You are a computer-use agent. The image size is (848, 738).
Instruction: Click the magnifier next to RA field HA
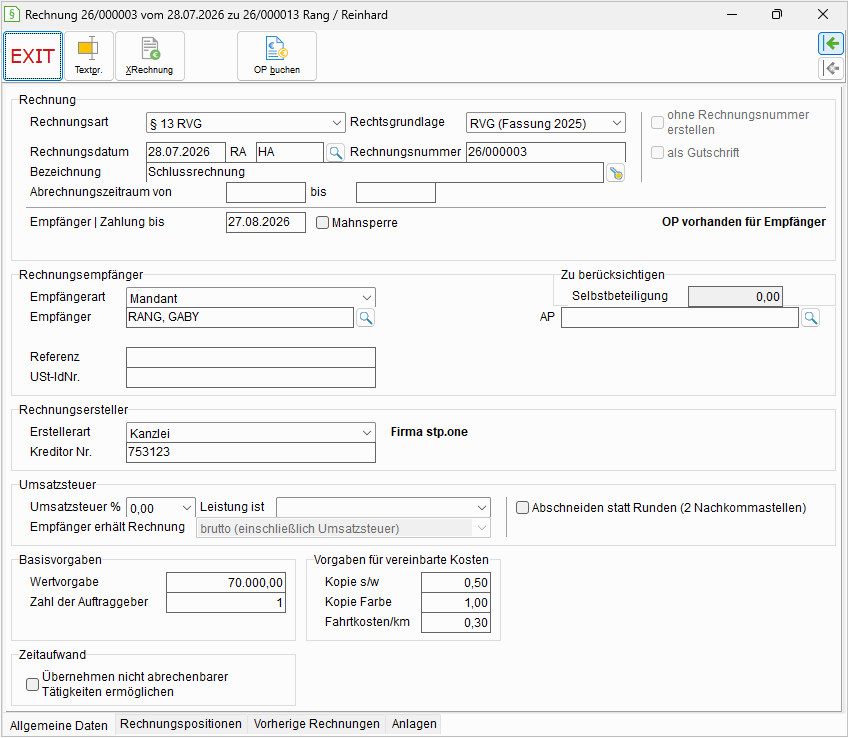click(x=336, y=152)
